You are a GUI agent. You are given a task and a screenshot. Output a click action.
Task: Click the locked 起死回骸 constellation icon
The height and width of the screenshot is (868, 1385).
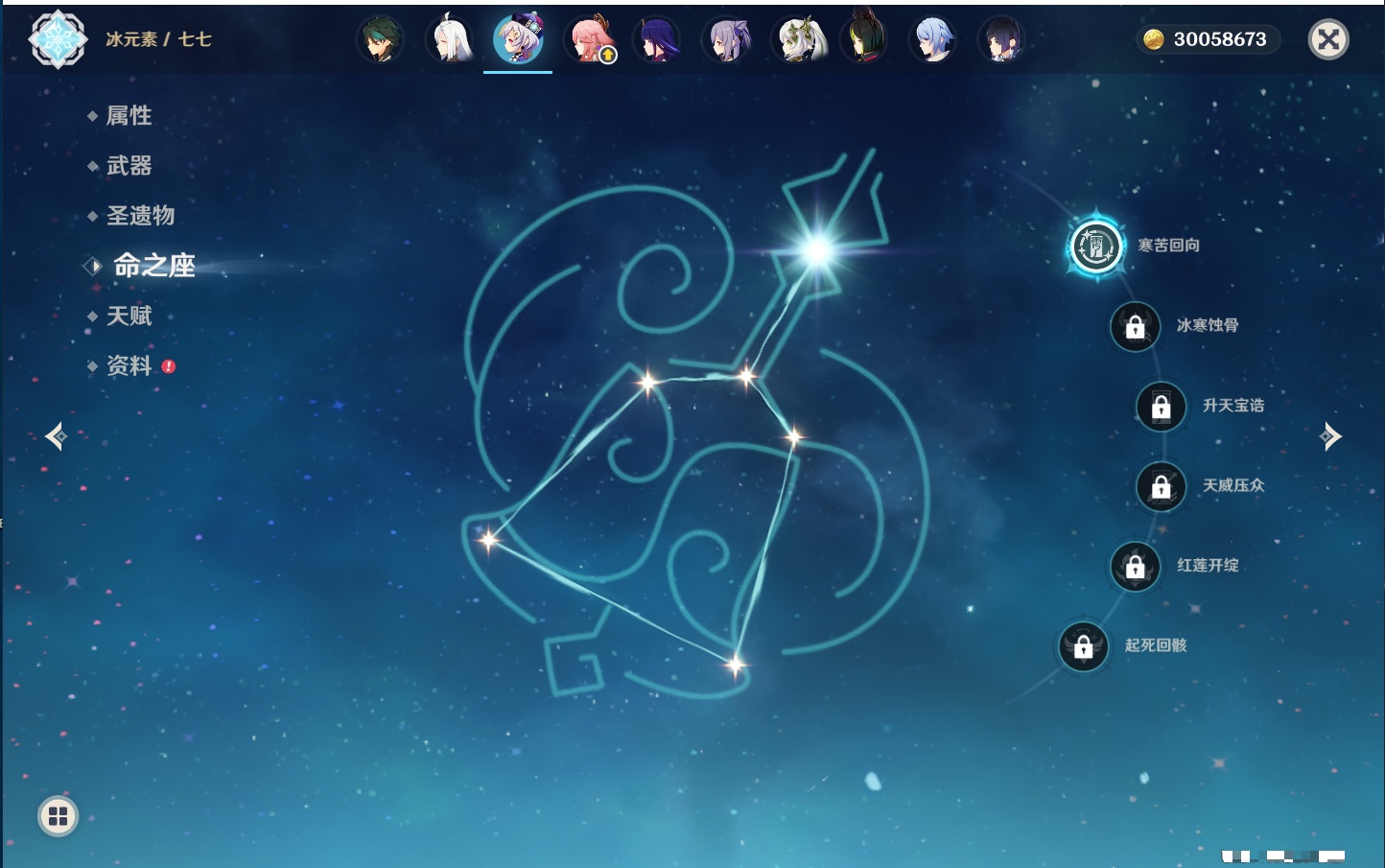click(x=1084, y=646)
